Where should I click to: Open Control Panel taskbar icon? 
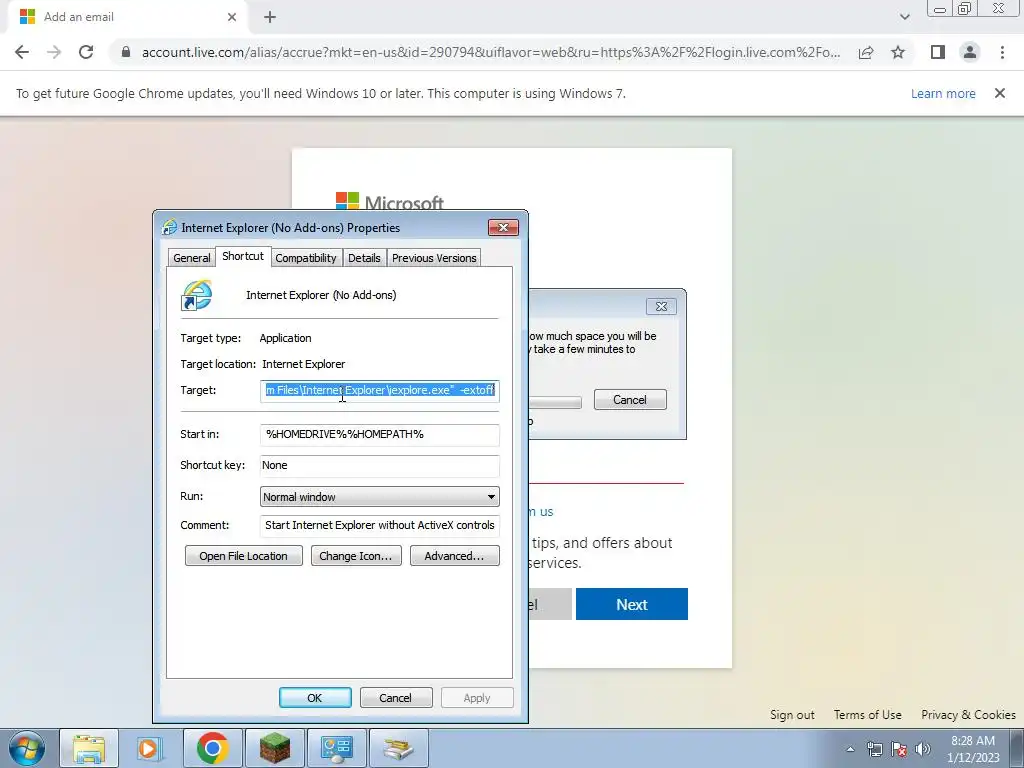tap(336, 748)
